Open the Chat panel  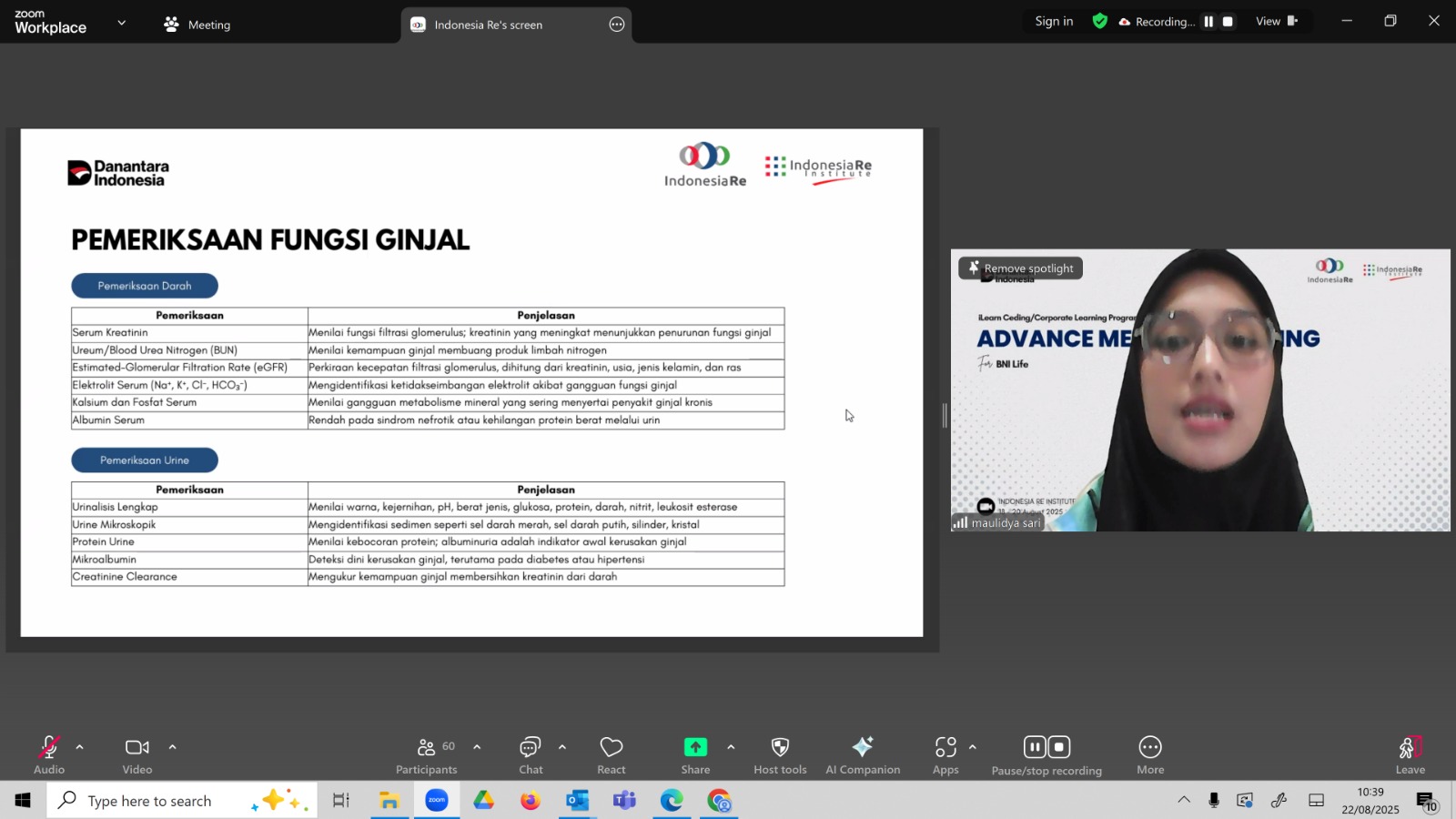click(531, 754)
